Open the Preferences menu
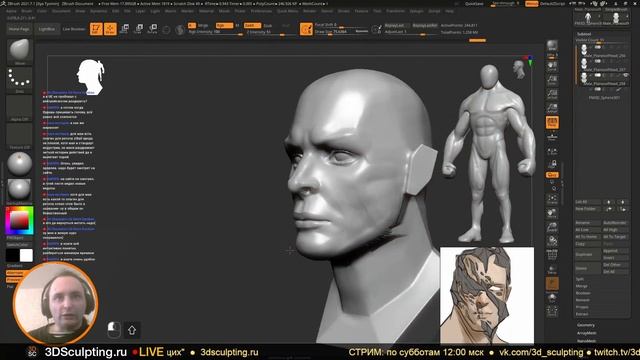Image resolution: width=640 pixels, height=360 pixels. point(261,11)
